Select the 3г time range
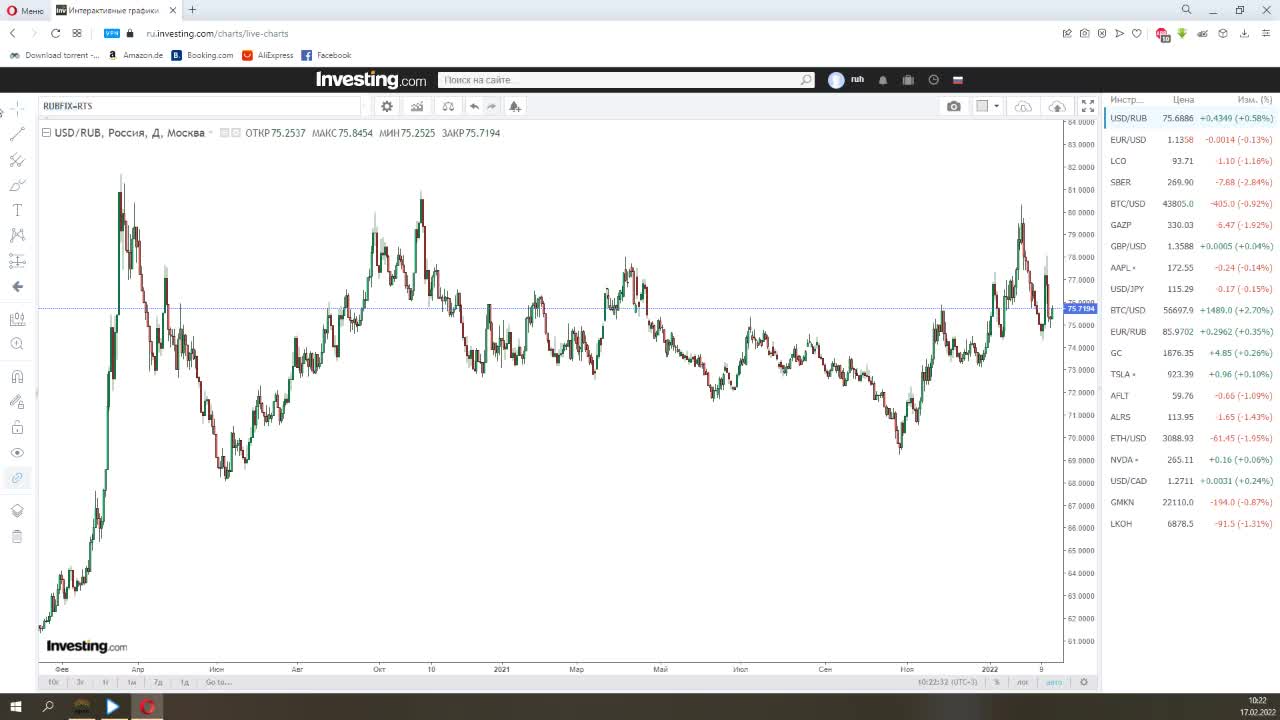The height and width of the screenshot is (720, 1280). point(80,682)
